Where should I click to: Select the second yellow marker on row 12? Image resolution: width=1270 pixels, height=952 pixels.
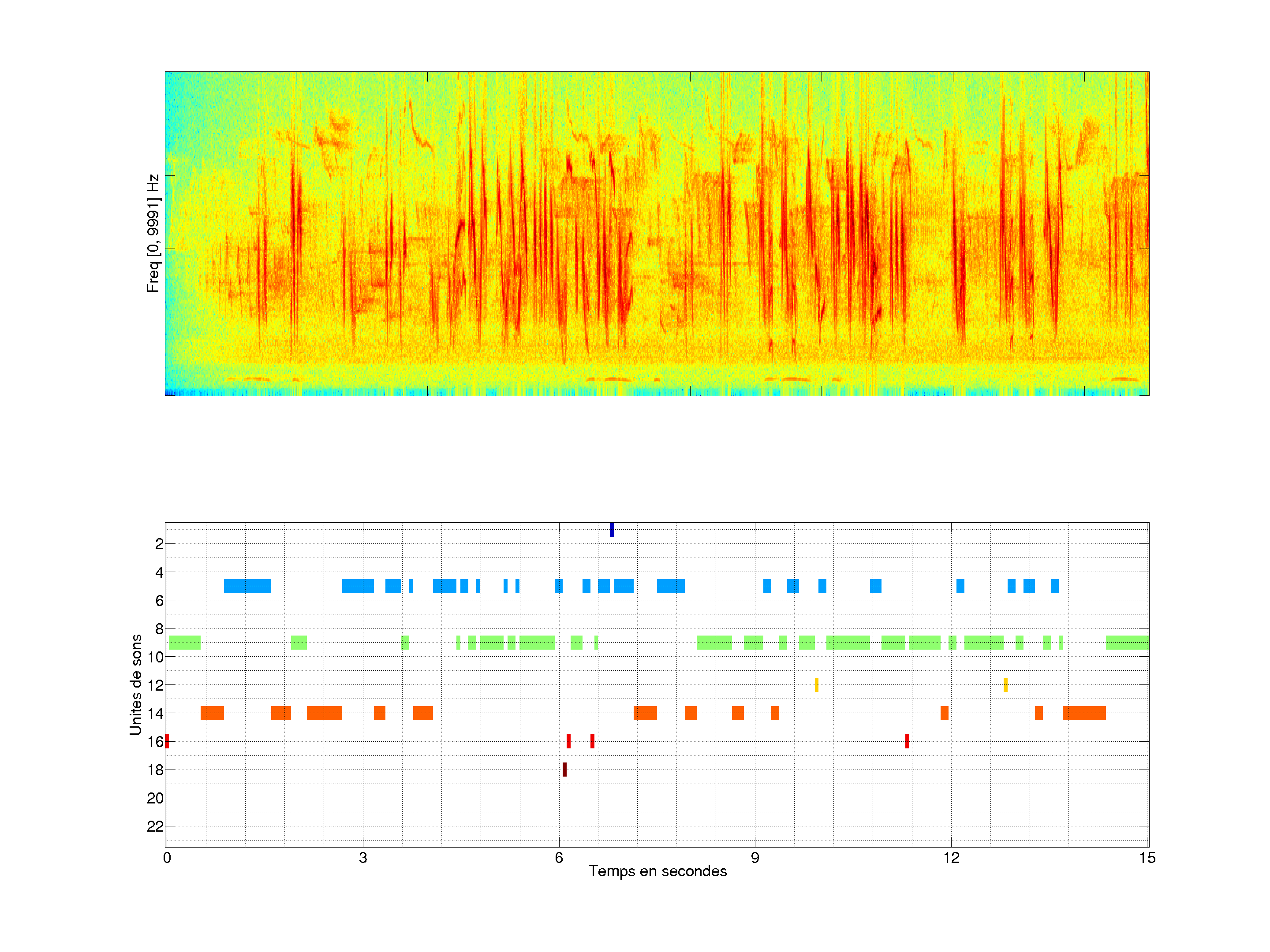click(1005, 684)
